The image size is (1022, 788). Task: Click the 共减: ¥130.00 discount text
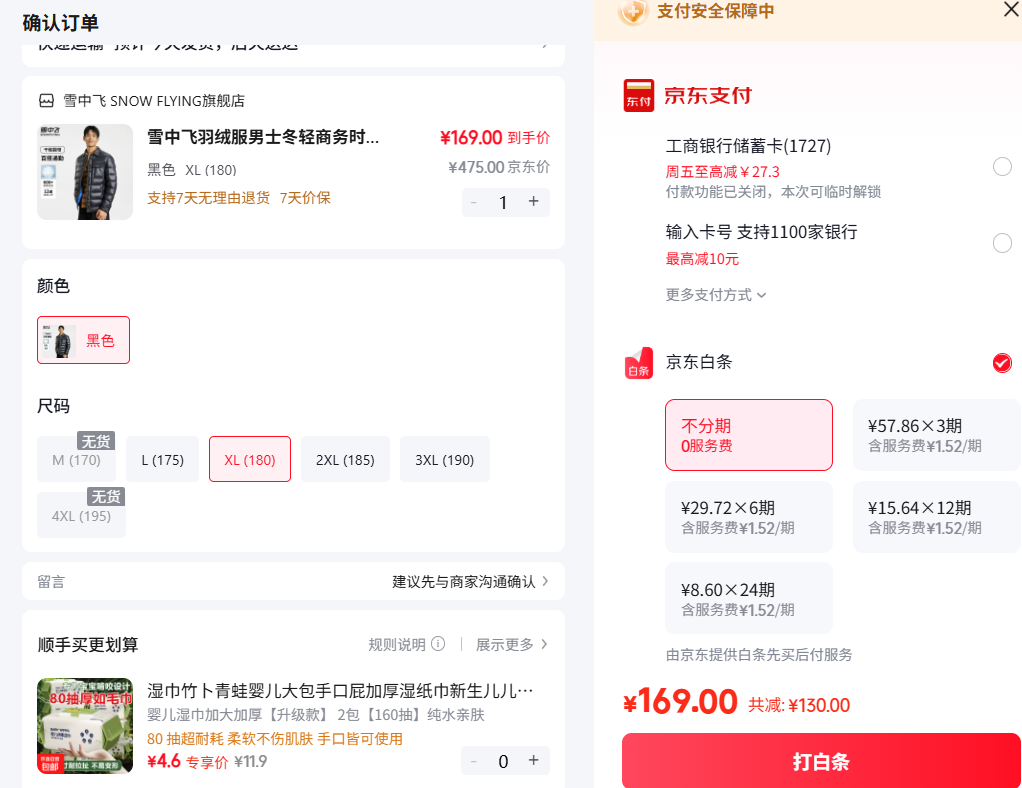click(799, 705)
